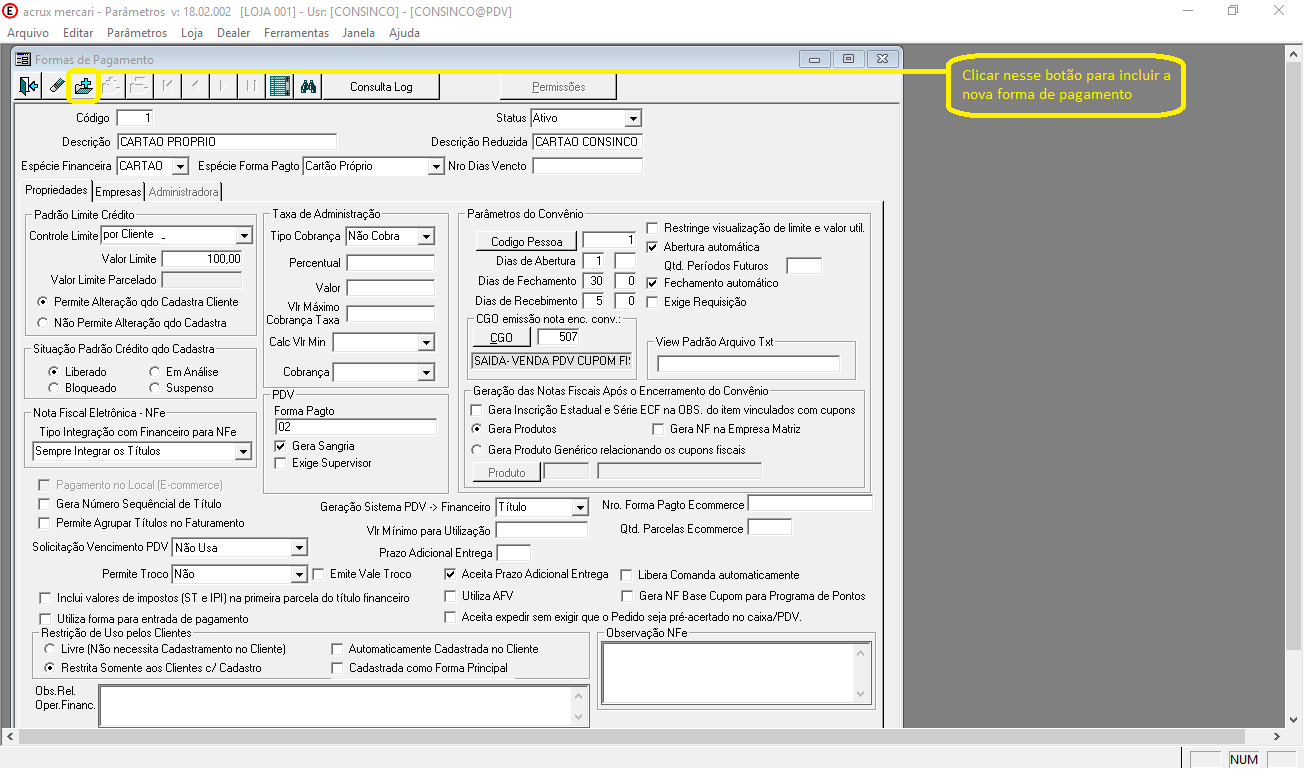Minimize the Formas de Pagamento inner window

pos(815,59)
